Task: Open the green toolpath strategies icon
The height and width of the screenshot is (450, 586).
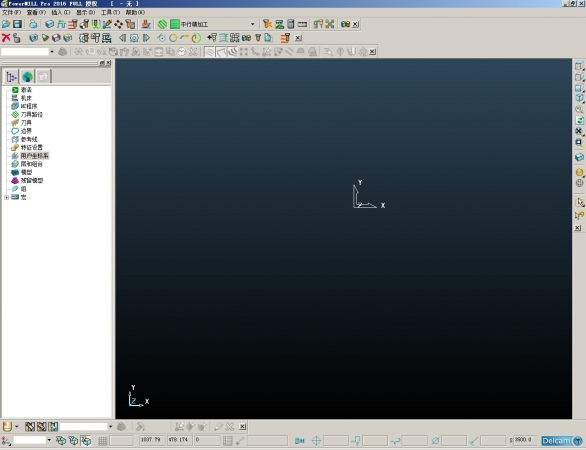Action: 162,24
